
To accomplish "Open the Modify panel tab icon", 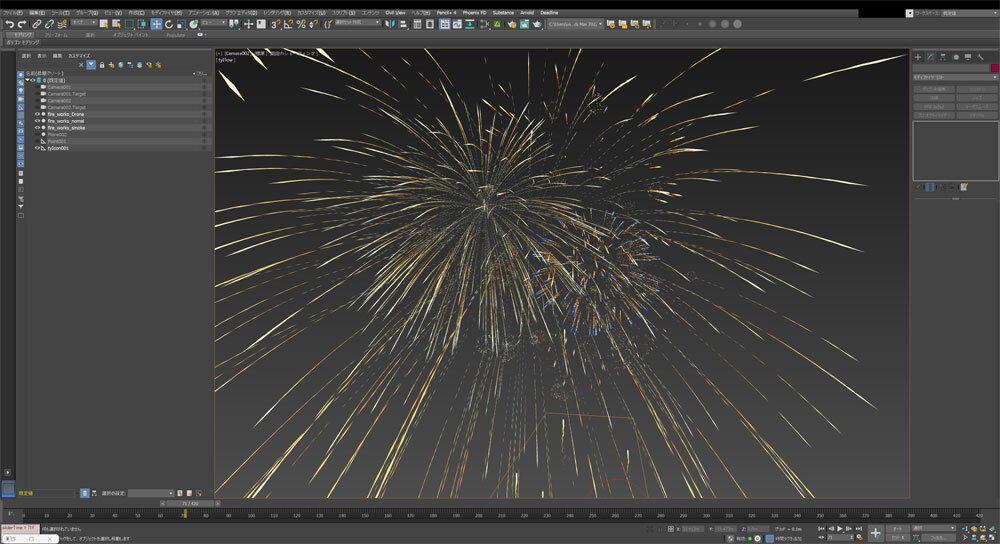I will [930, 57].
